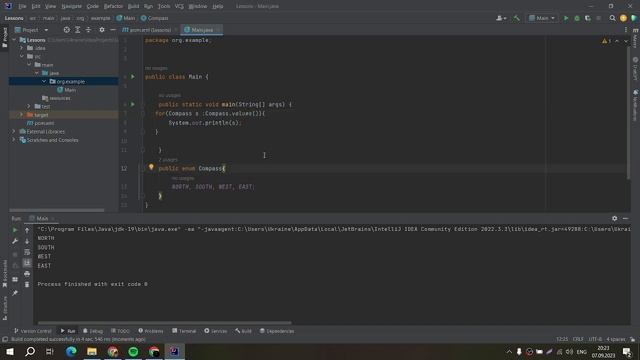Click the Compass breadcrumb in navigation bar
Viewport: 640px width, 360px height.
click(x=154, y=18)
